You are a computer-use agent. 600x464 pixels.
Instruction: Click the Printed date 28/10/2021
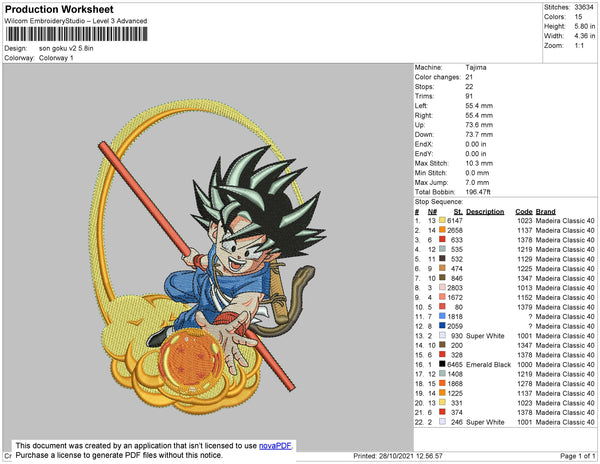398,456
